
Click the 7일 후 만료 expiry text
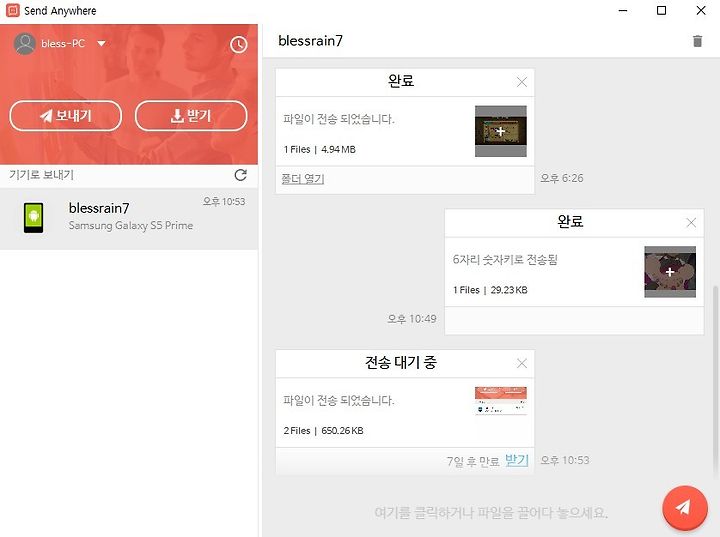pyautogui.click(x=473, y=461)
